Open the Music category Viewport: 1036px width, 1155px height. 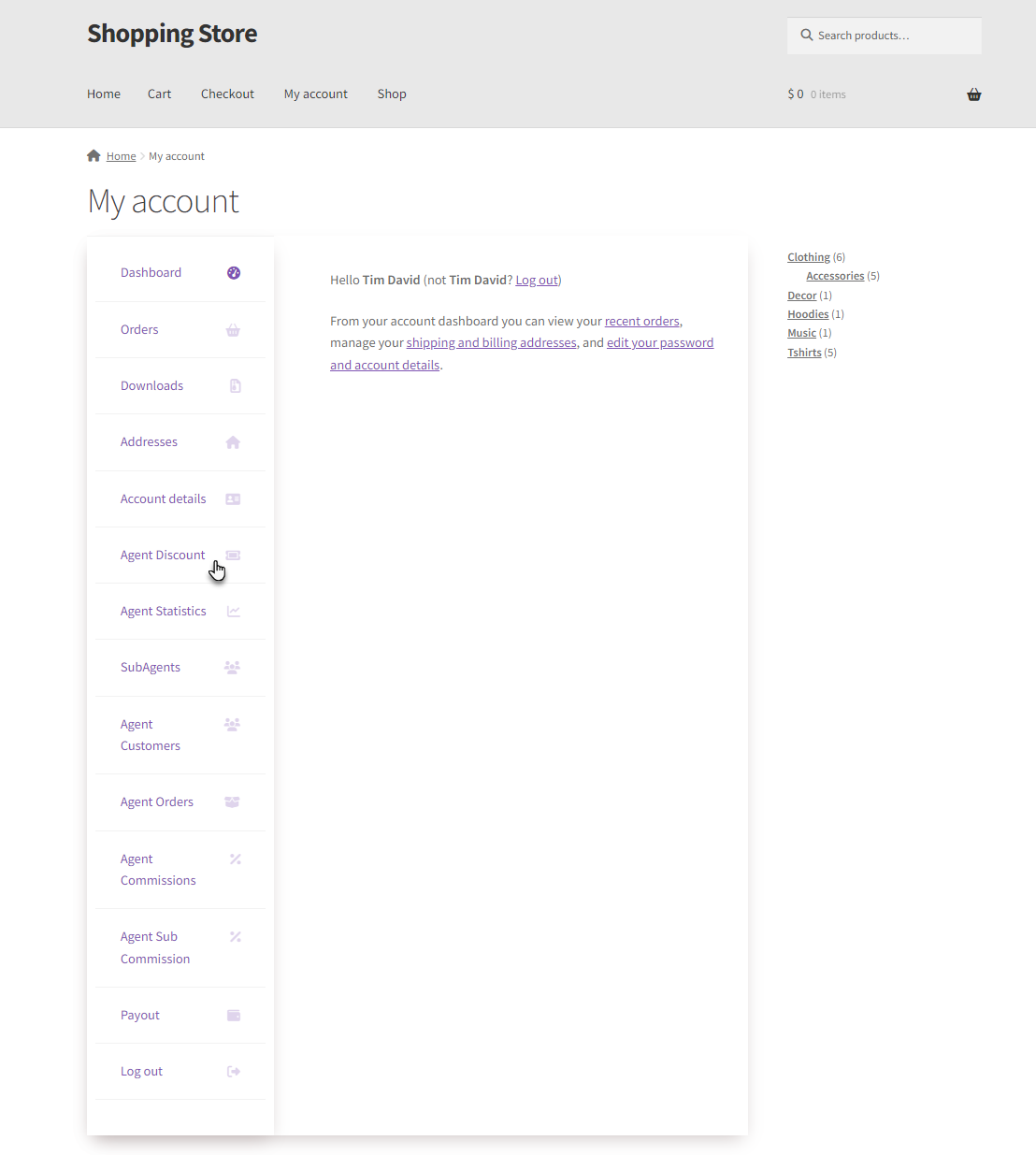click(x=801, y=333)
